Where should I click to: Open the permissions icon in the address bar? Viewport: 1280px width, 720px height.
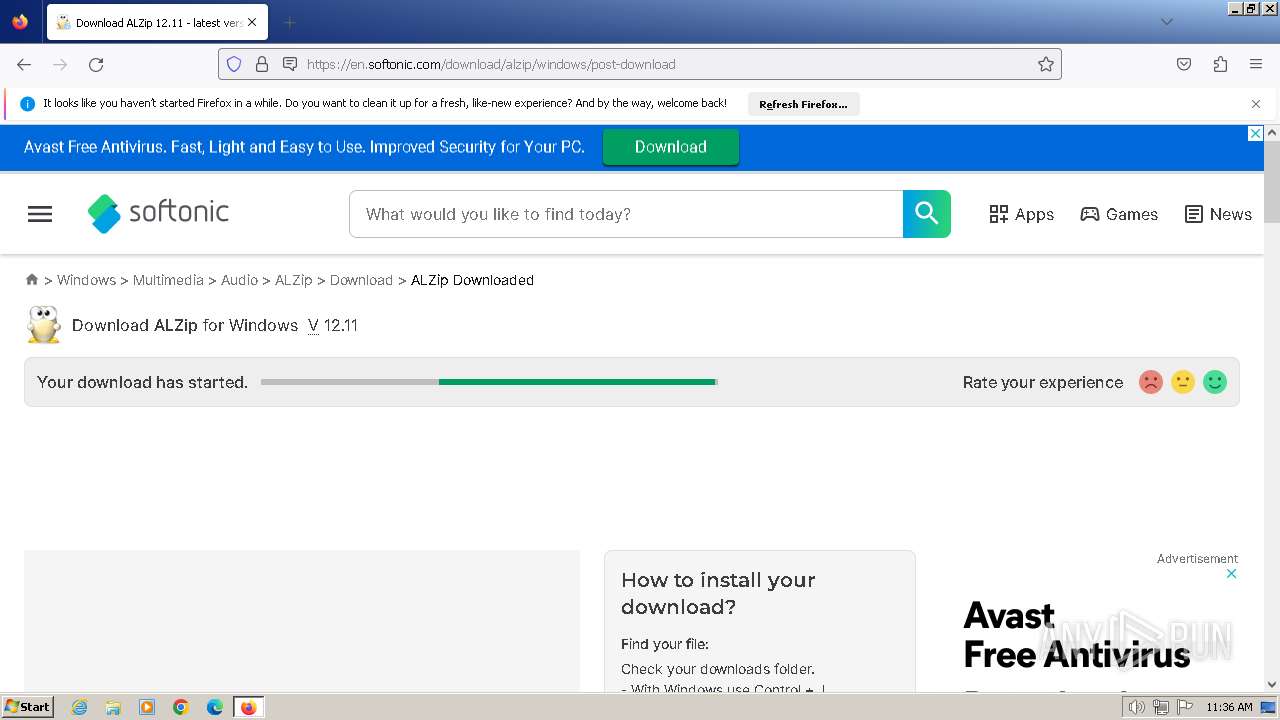tap(290, 64)
